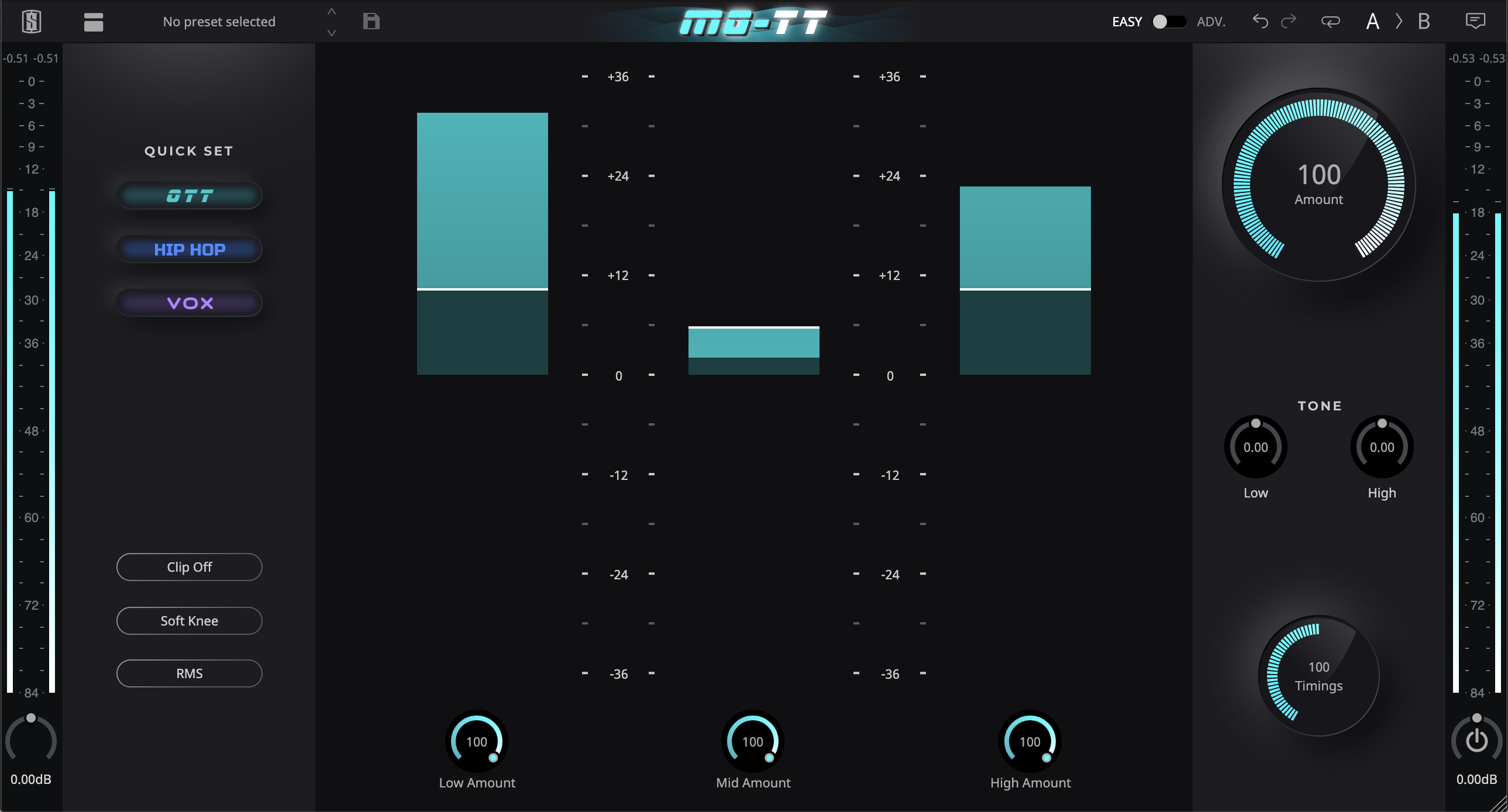Open the 'No preset selected' preset field
Image resolution: width=1508 pixels, height=812 pixels.
pyautogui.click(x=219, y=22)
